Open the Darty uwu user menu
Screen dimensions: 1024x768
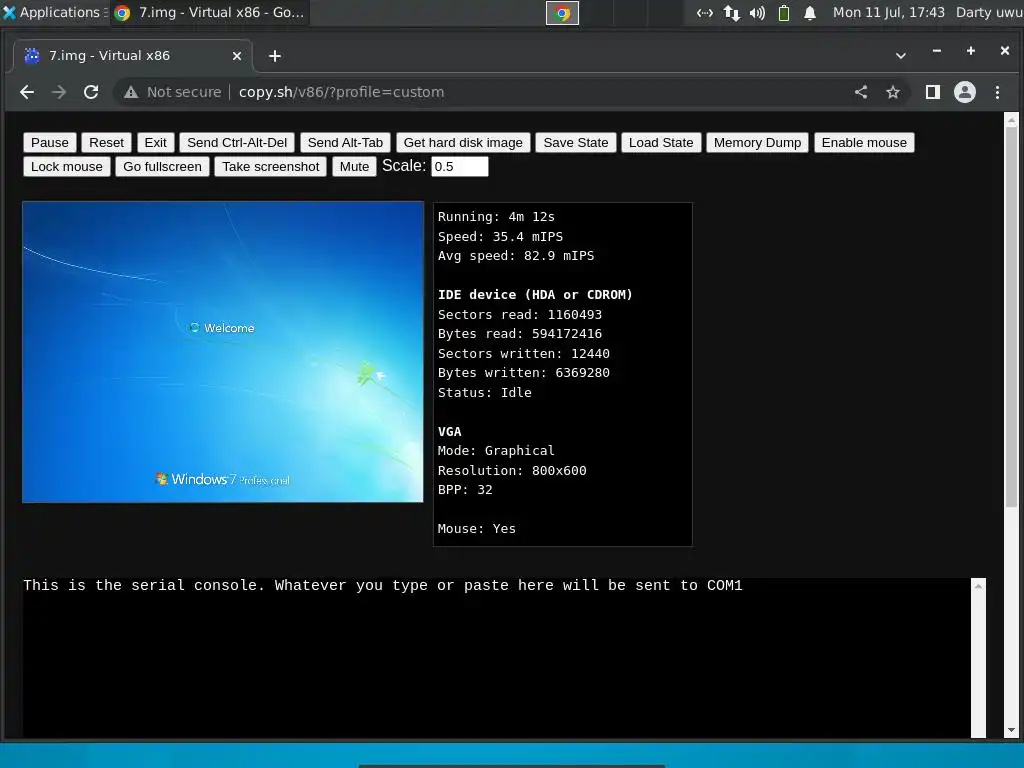point(989,12)
